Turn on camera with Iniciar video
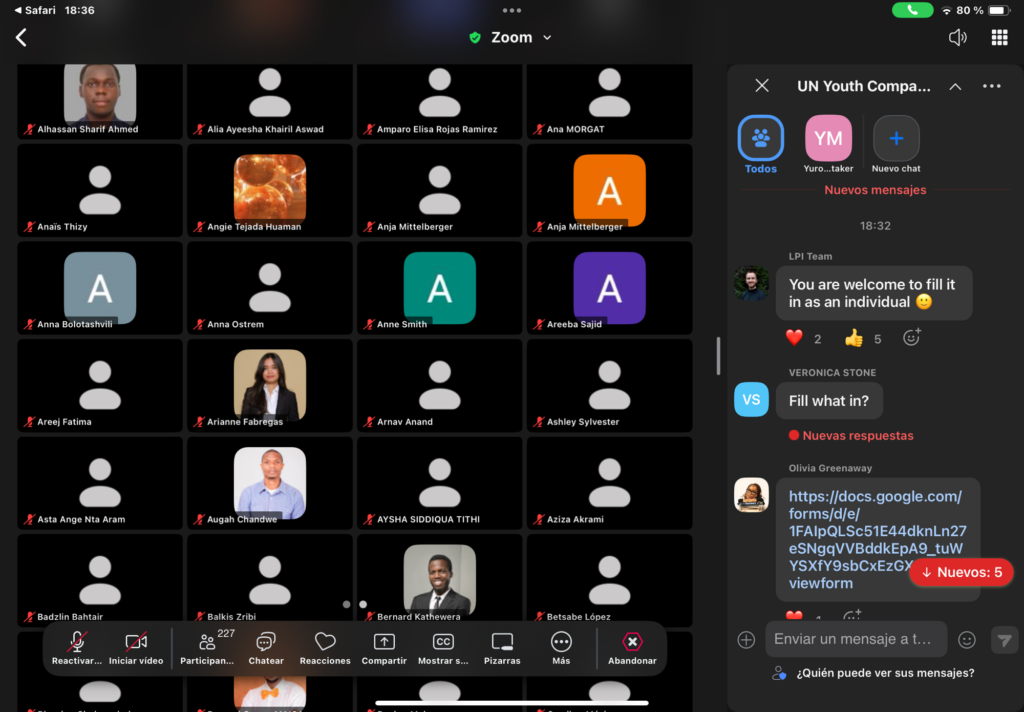Image resolution: width=1024 pixels, height=712 pixels. [x=136, y=643]
